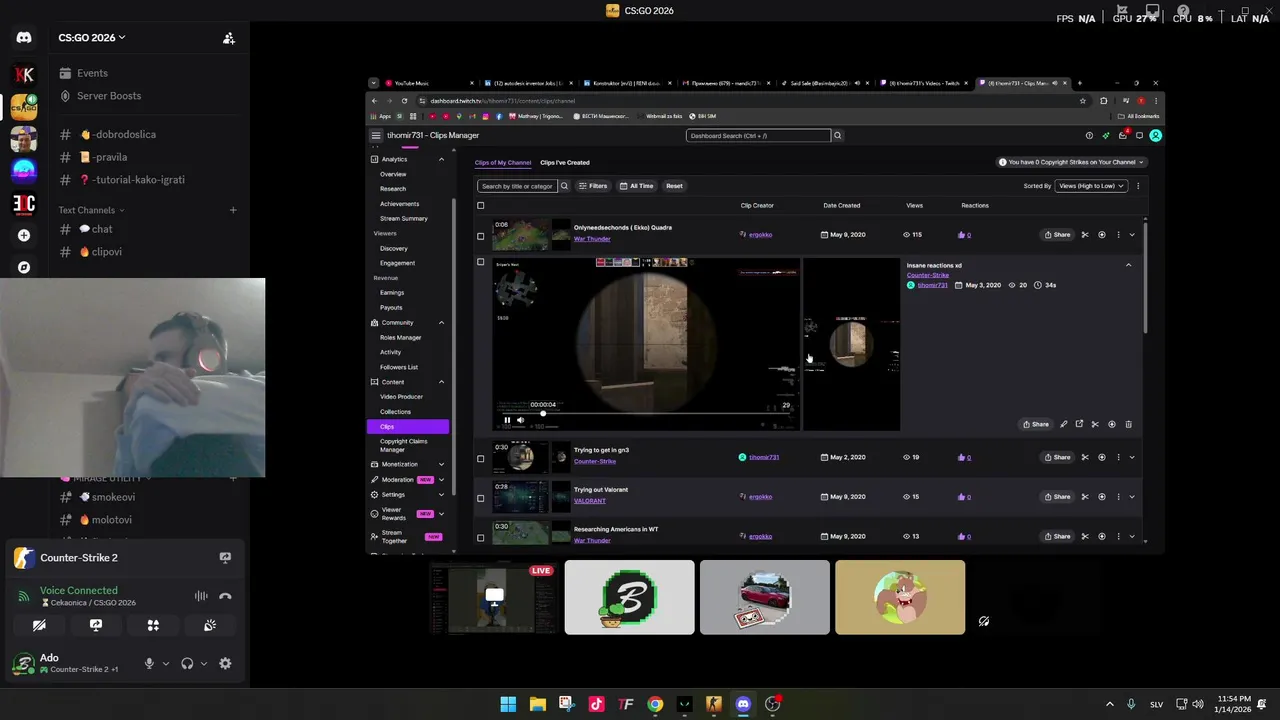Toggle the select-all clips checkbox
The width and height of the screenshot is (1280, 720).
coord(481,206)
